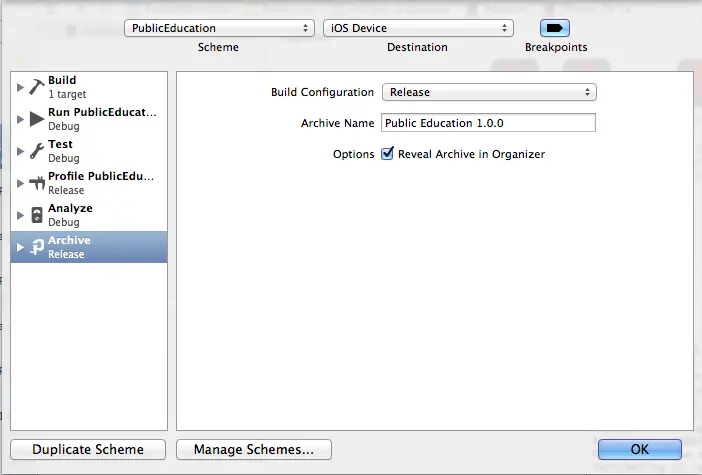
Task: Click the Run play triangle icon
Action: click(37, 119)
